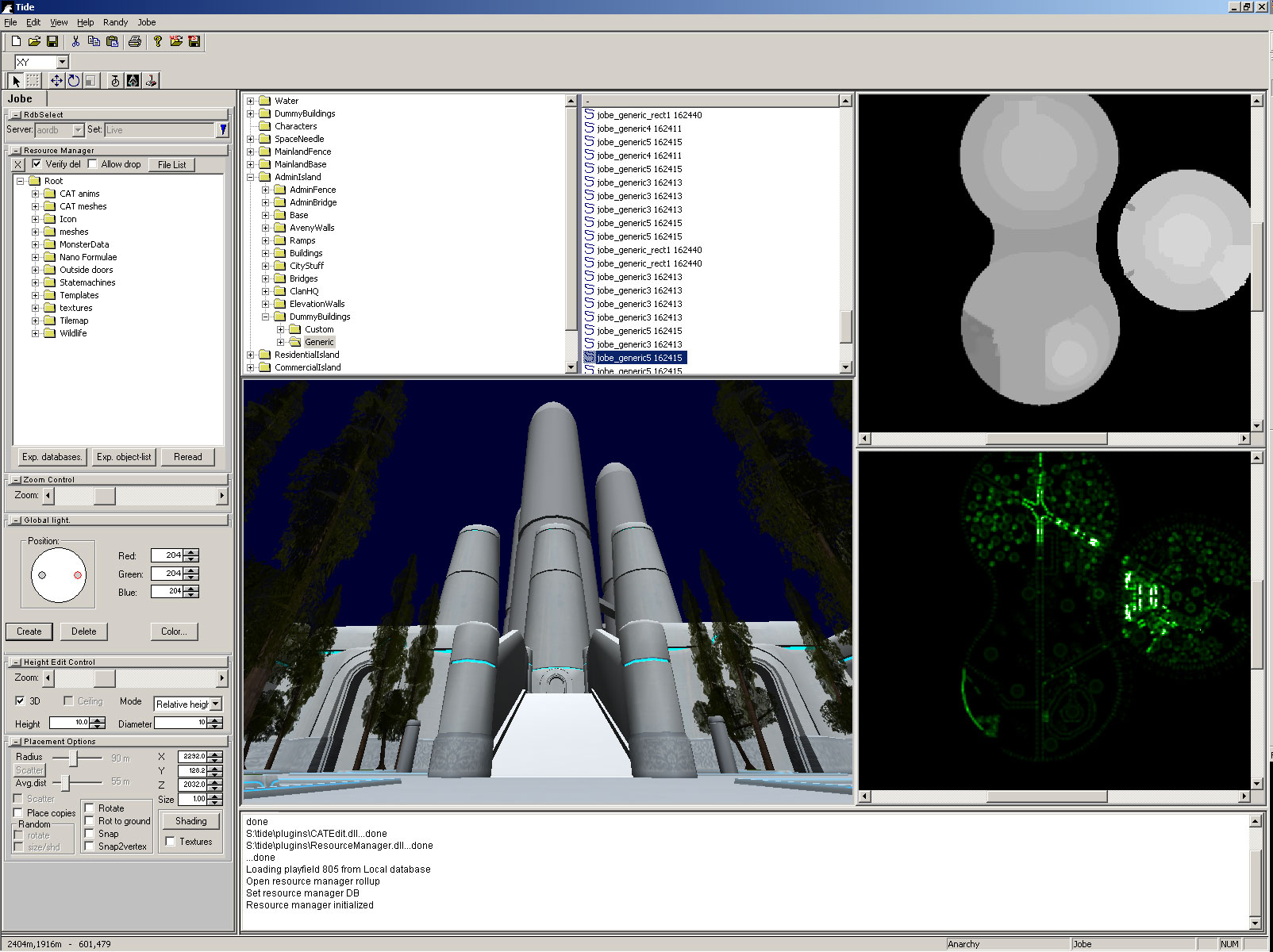Viewport: 1273px width, 952px height.
Task: Select the arrow pointer tool
Action: (x=16, y=80)
